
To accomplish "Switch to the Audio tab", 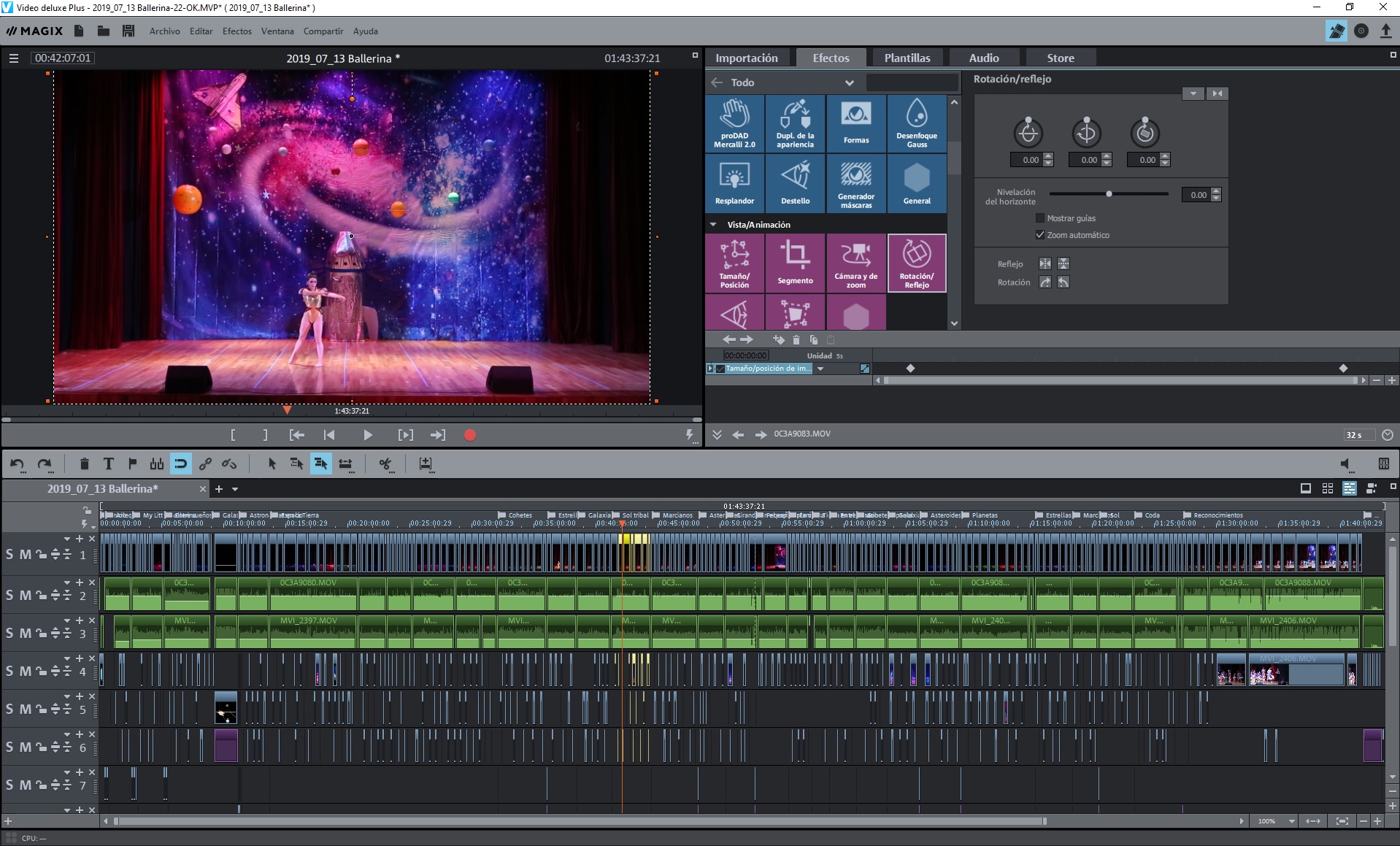I will click(984, 58).
